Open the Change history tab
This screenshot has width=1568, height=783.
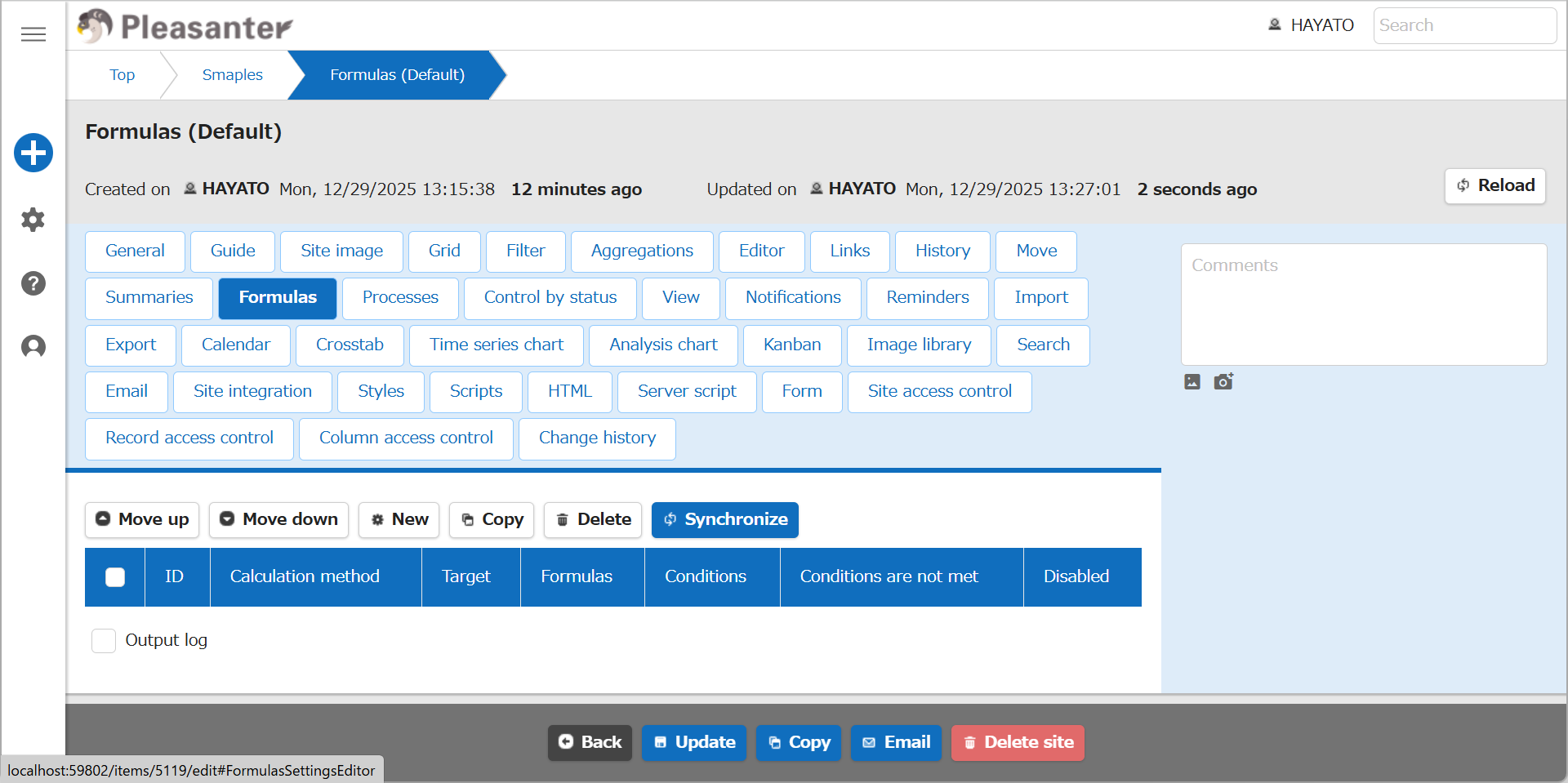[597, 438]
